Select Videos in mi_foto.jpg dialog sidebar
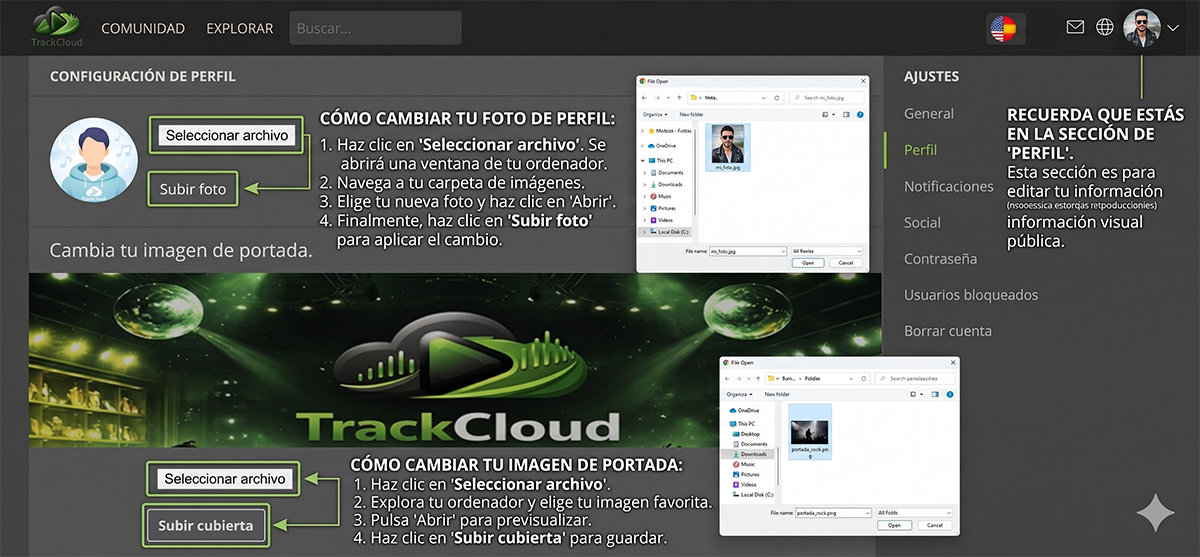The height and width of the screenshot is (557, 1200). [x=660, y=220]
